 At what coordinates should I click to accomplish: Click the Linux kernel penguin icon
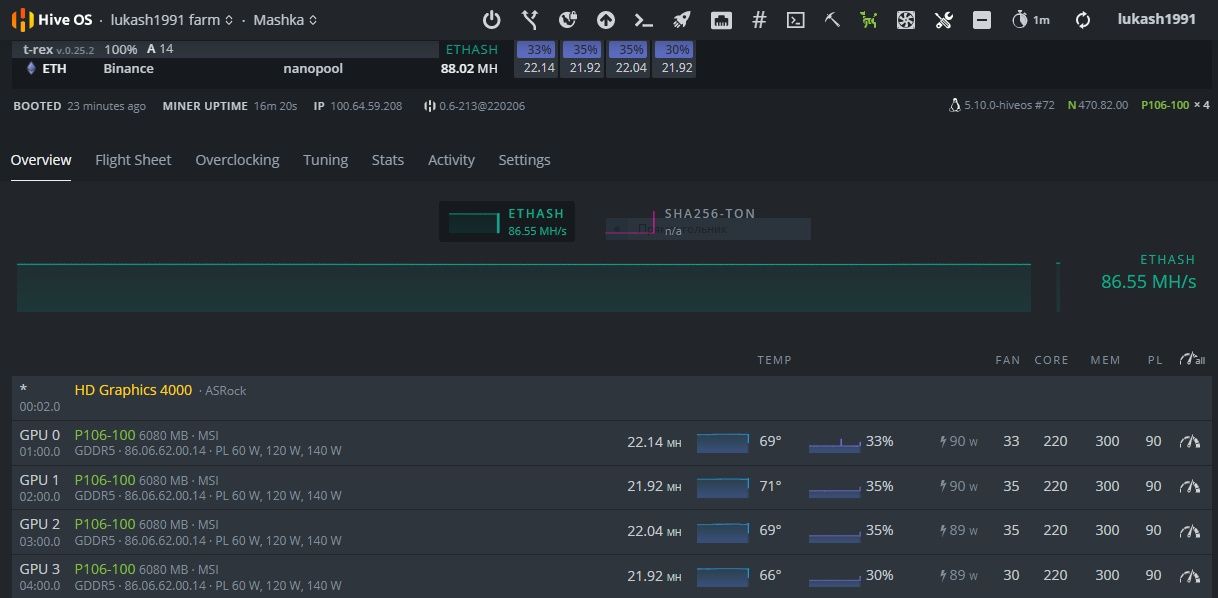tap(954, 105)
